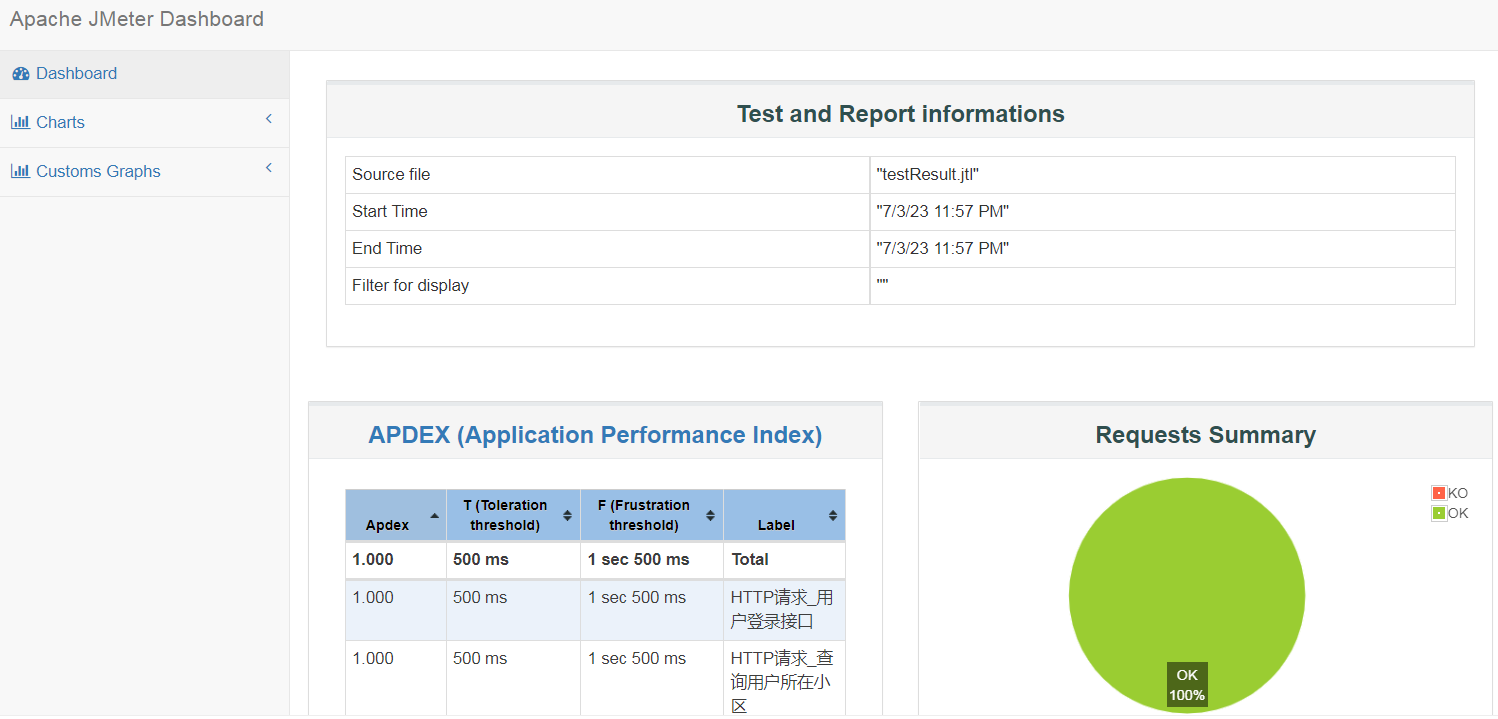
Task: Sort by Toleration threshold arrows
Action: coord(567,516)
